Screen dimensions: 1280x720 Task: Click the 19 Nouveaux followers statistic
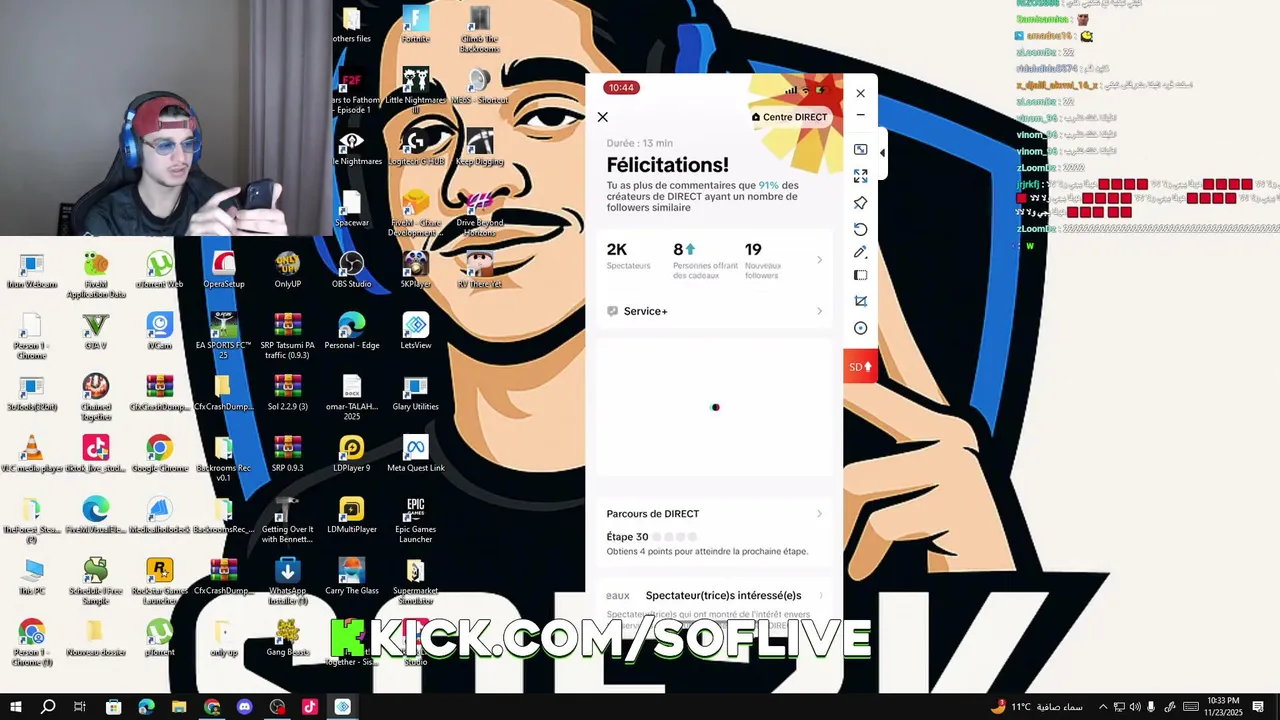tap(763, 260)
